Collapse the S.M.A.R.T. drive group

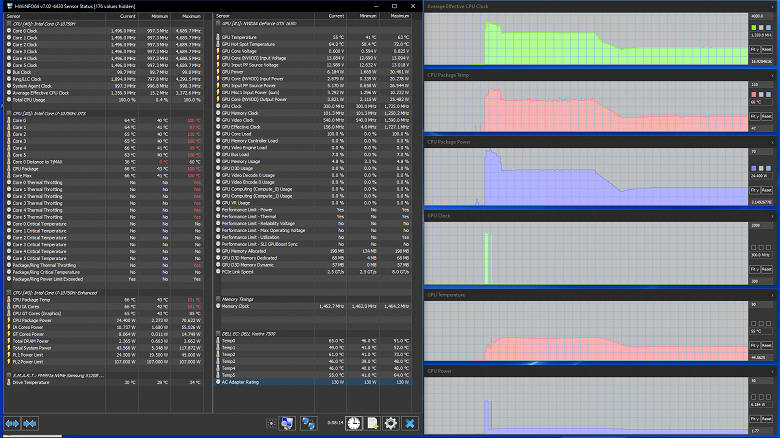8,375
